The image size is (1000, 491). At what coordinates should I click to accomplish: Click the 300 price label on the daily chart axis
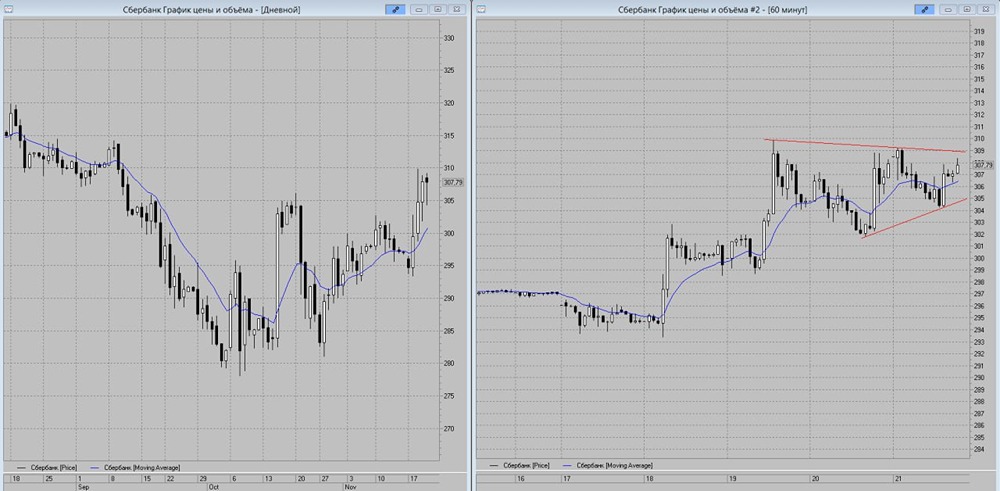[450, 233]
